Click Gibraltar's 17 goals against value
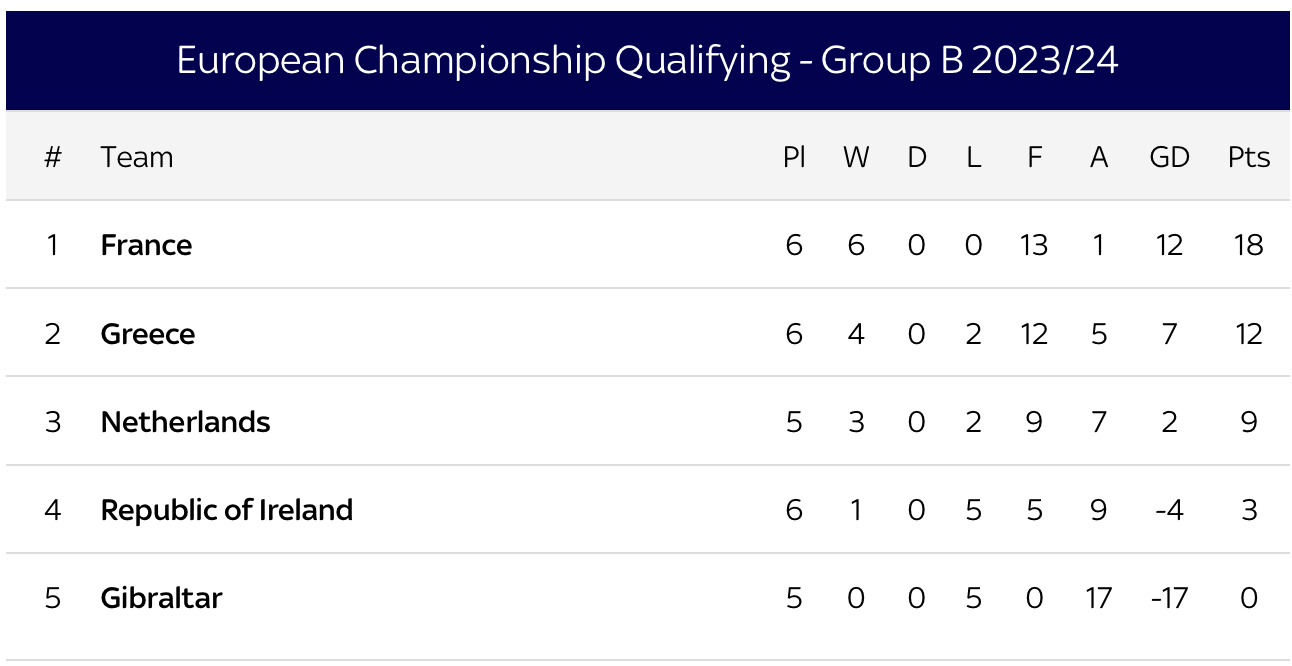Viewport: 1292px width, 666px height. coord(1098,598)
